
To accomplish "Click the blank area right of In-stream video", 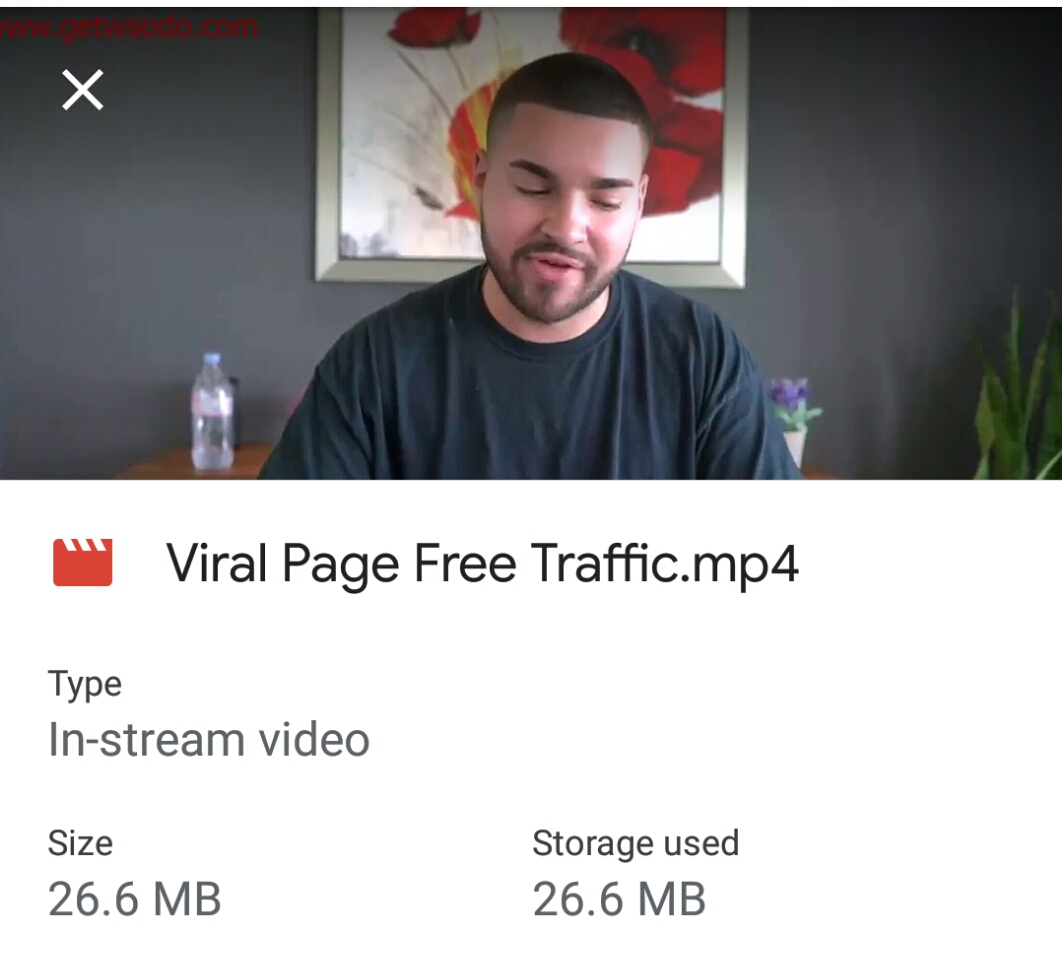I will (x=711, y=739).
